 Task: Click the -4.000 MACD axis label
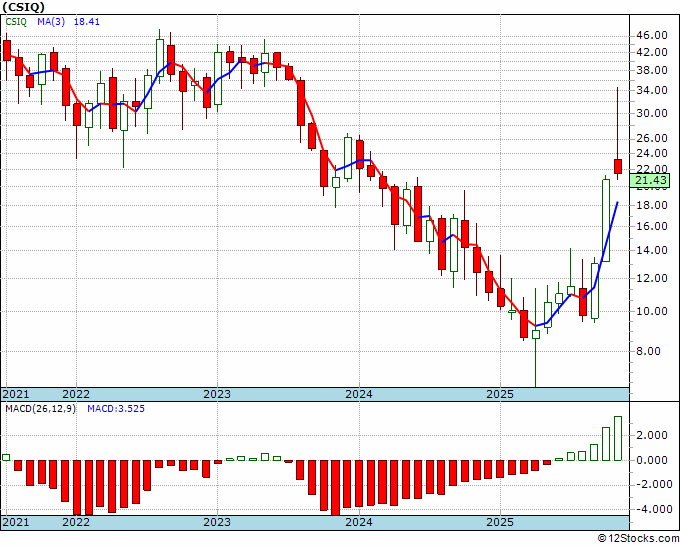(x=652, y=509)
